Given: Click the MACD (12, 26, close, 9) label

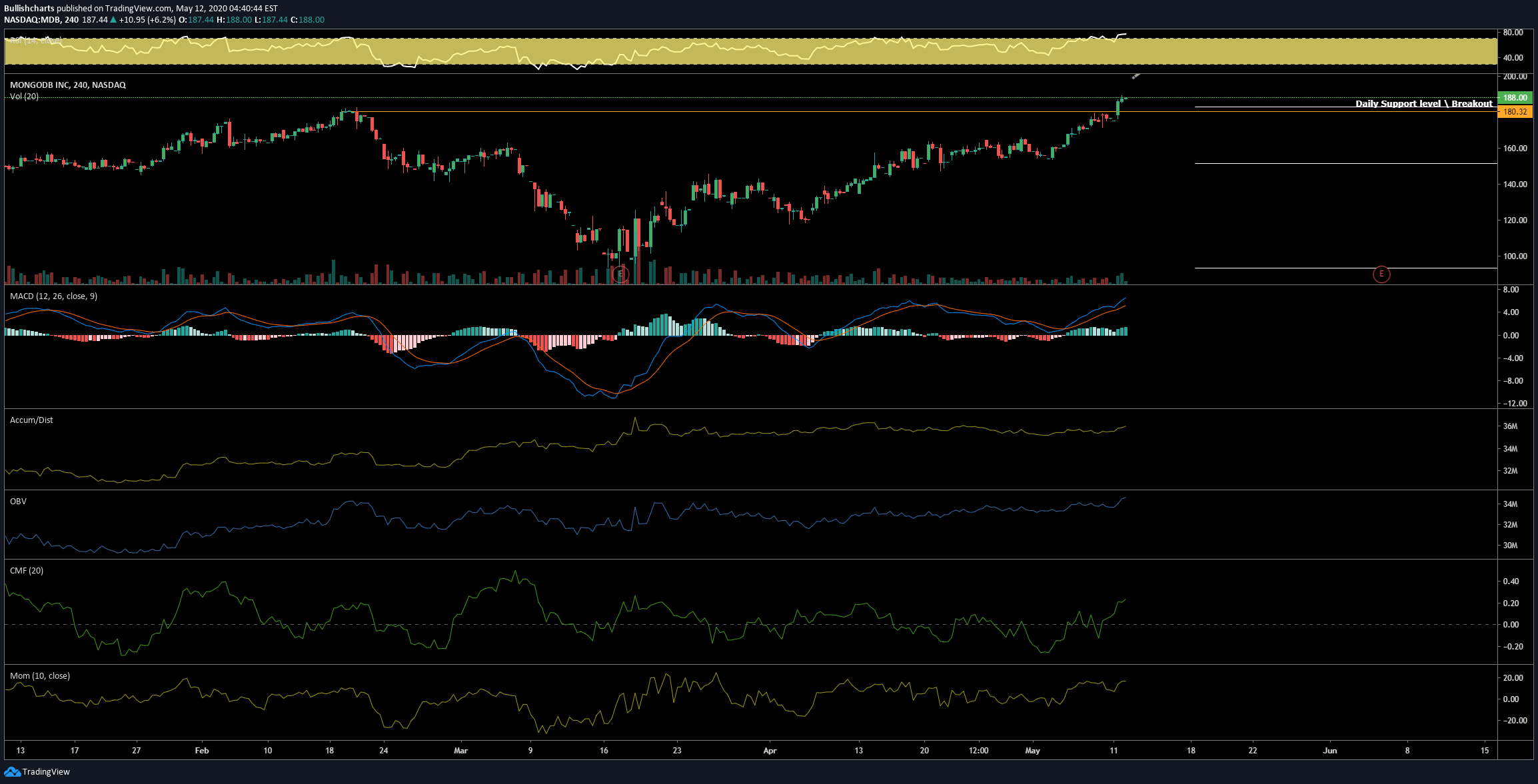Looking at the screenshot, I should (x=53, y=296).
